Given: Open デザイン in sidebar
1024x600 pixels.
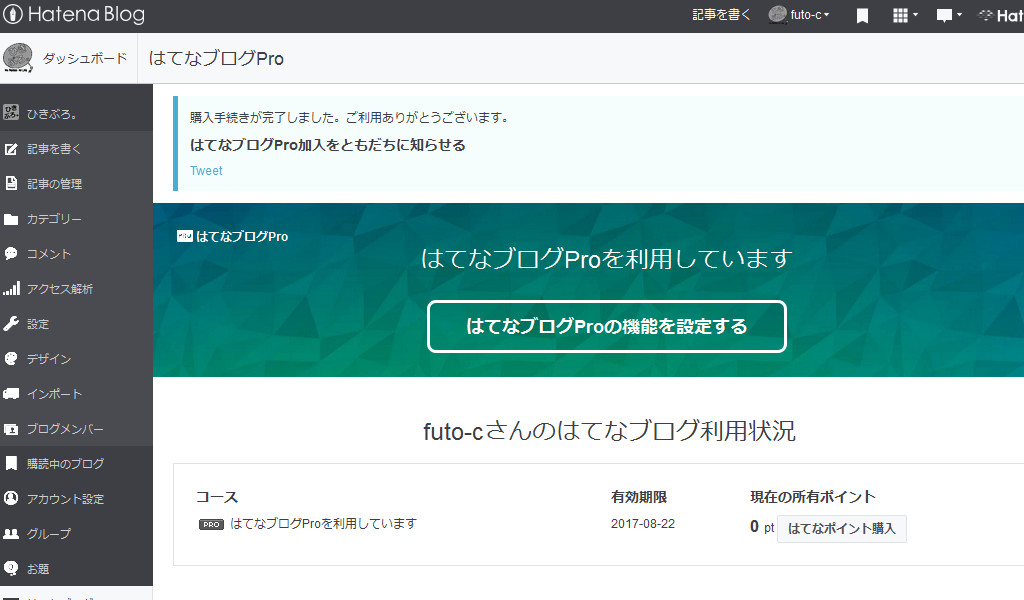Looking at the screenshot, I should point(49,358).
